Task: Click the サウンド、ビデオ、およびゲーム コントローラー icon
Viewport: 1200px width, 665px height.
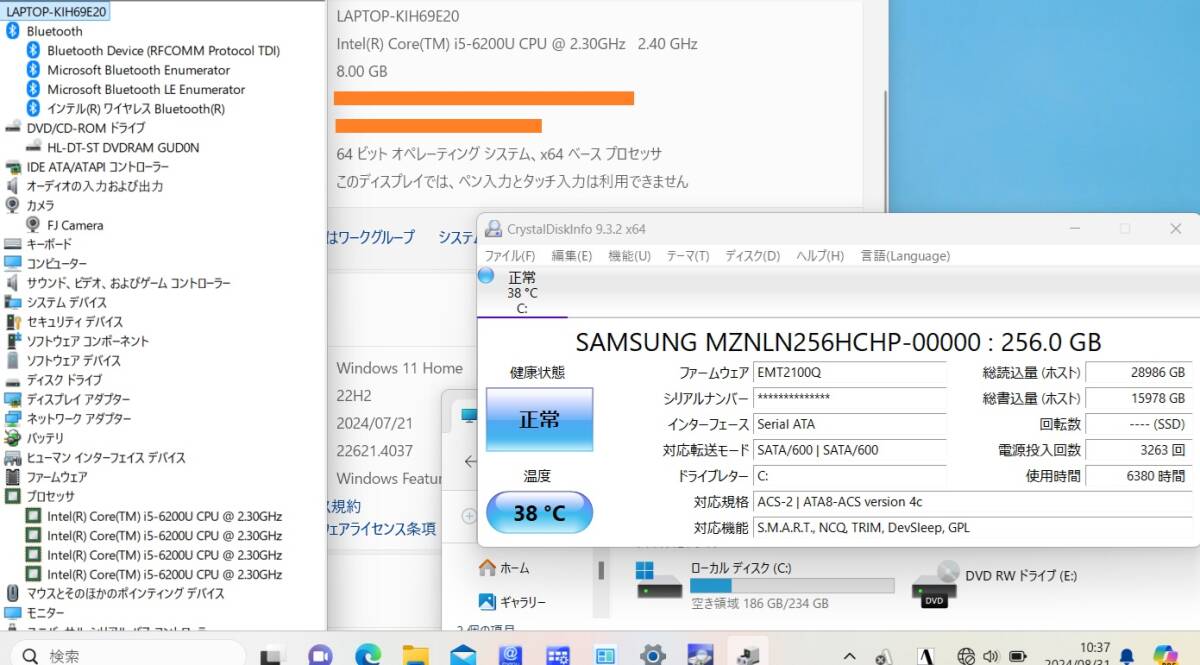Action: [x=13, y=283]
